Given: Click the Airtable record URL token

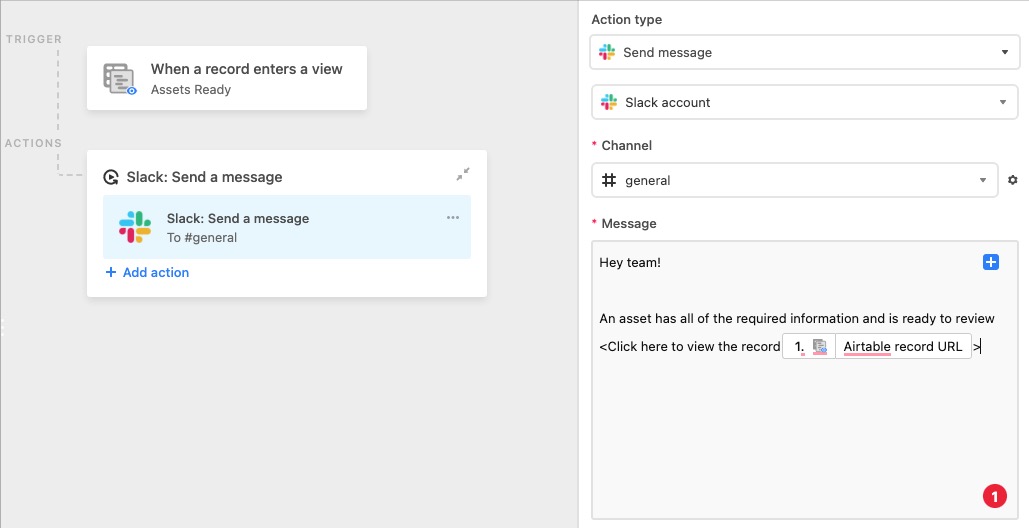Looking at the screenshot, I should point(902,346).
